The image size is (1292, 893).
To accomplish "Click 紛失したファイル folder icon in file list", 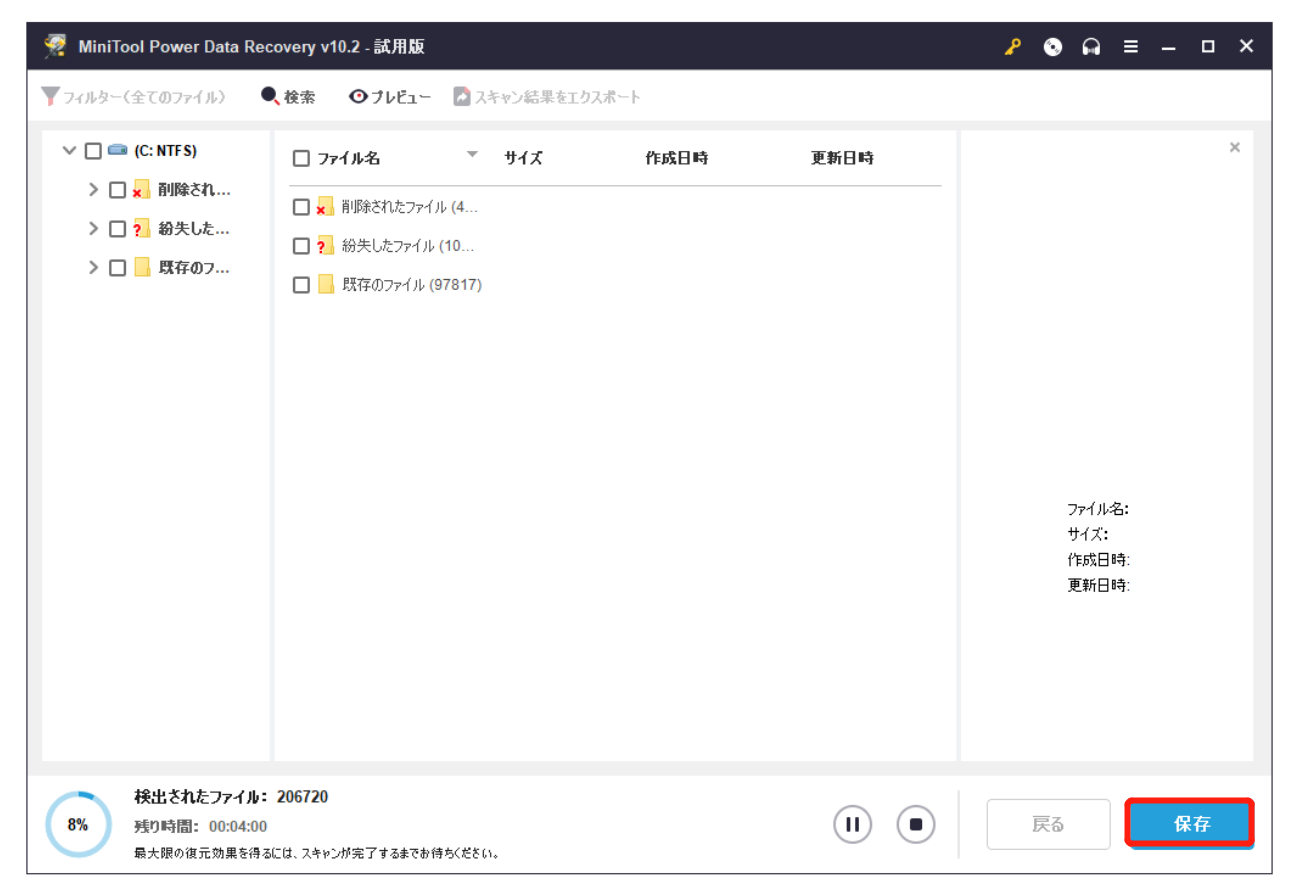I will (325, 245).
